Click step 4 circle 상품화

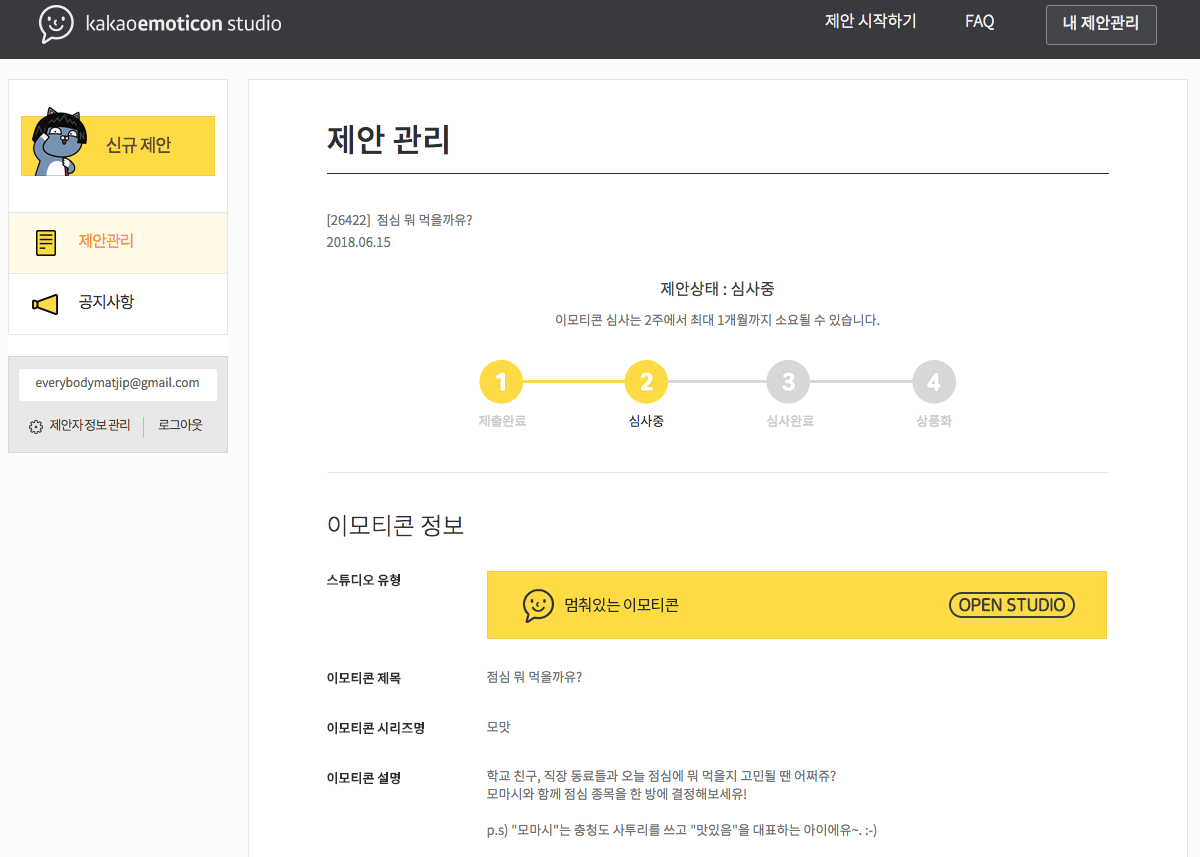(934, 382)
